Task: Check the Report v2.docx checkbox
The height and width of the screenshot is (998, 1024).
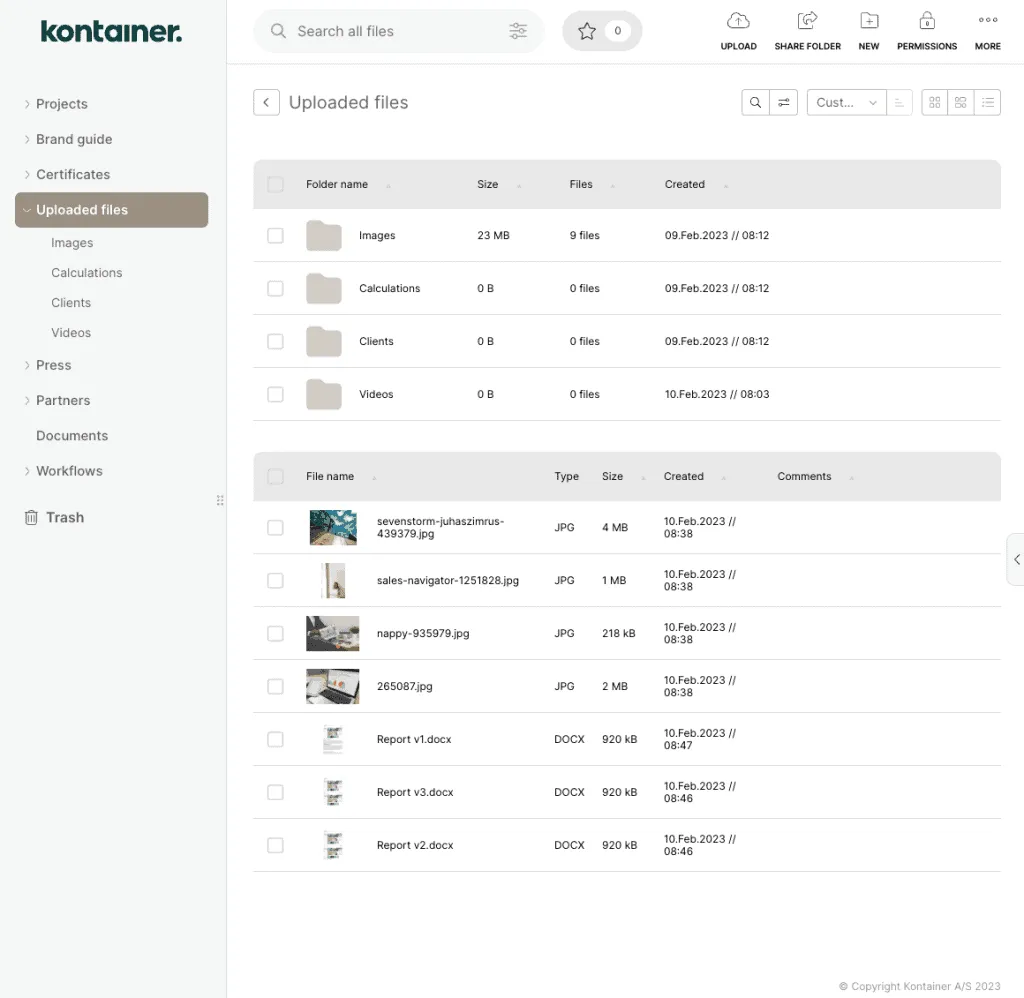Action: point(276,845)
